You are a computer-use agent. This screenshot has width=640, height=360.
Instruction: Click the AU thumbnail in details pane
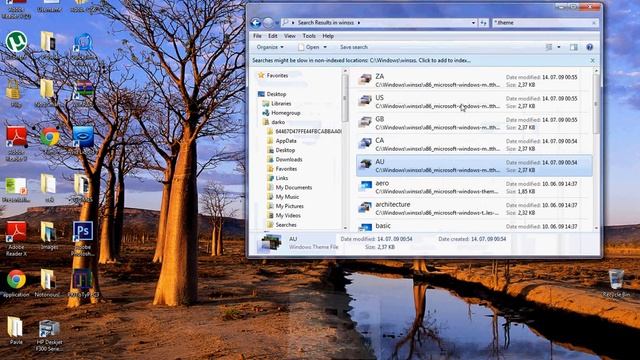271,243
